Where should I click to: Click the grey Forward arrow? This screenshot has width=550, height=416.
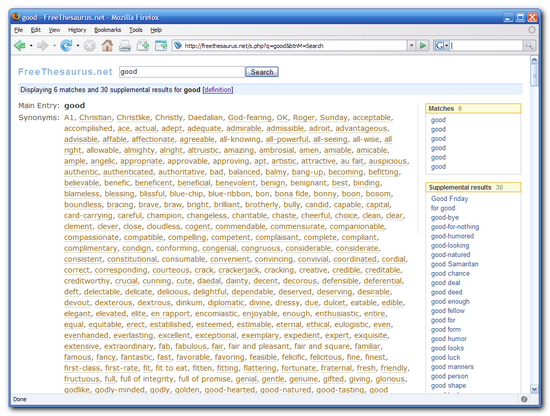[x=42, y=46]
